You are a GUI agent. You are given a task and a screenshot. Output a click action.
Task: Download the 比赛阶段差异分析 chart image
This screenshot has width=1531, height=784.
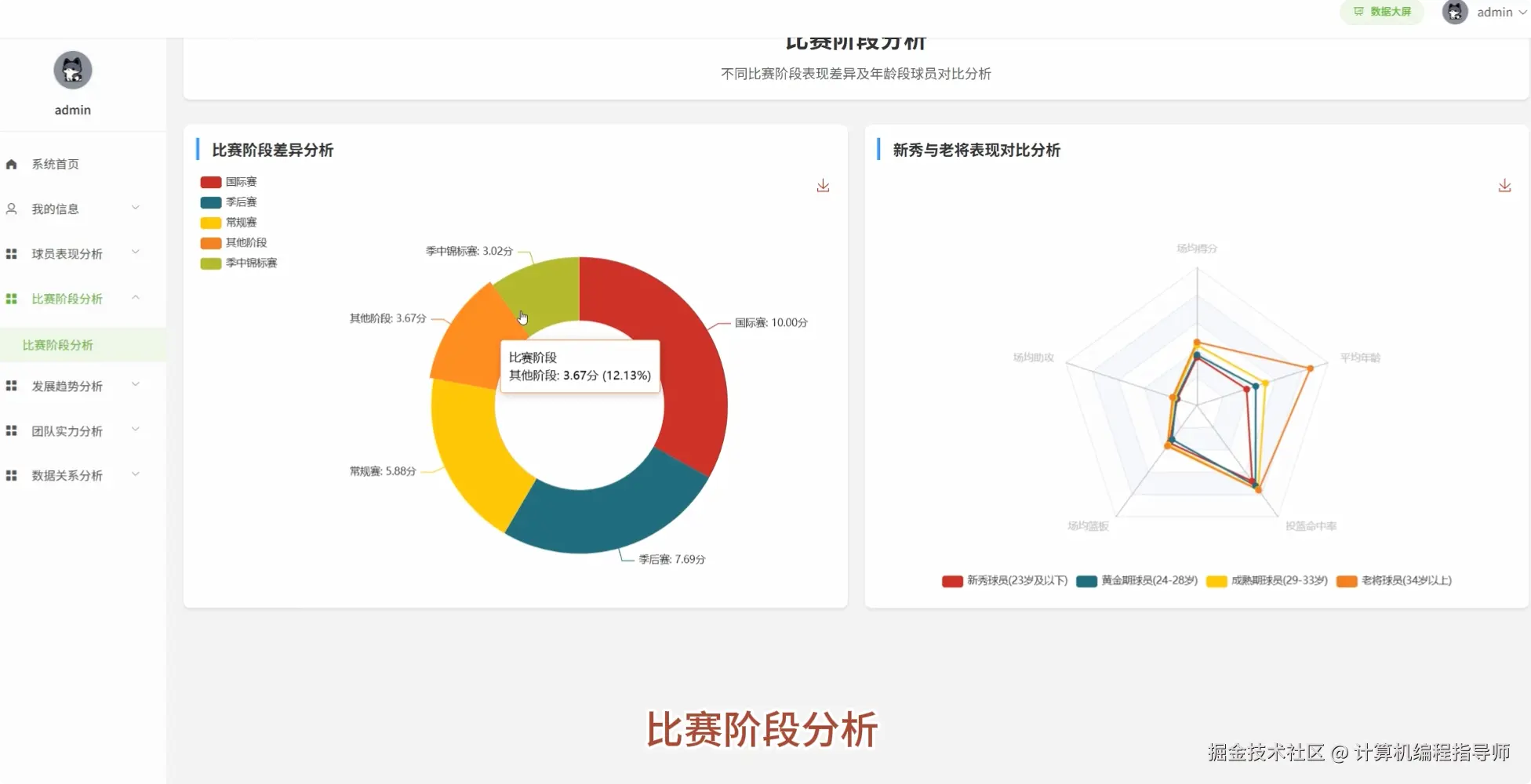[x=823, y=186]
